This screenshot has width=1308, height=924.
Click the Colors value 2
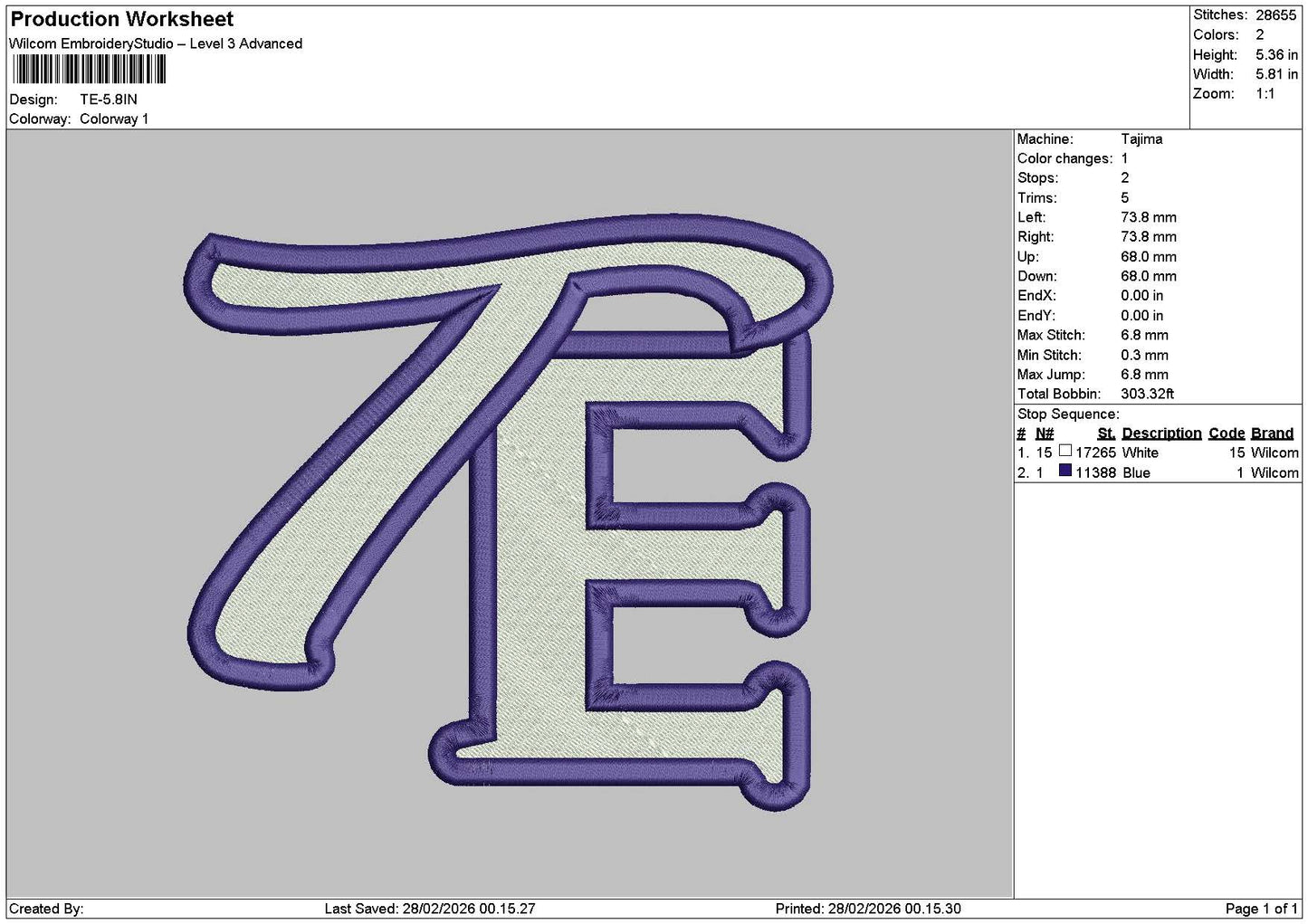(x=1260, y=34)
